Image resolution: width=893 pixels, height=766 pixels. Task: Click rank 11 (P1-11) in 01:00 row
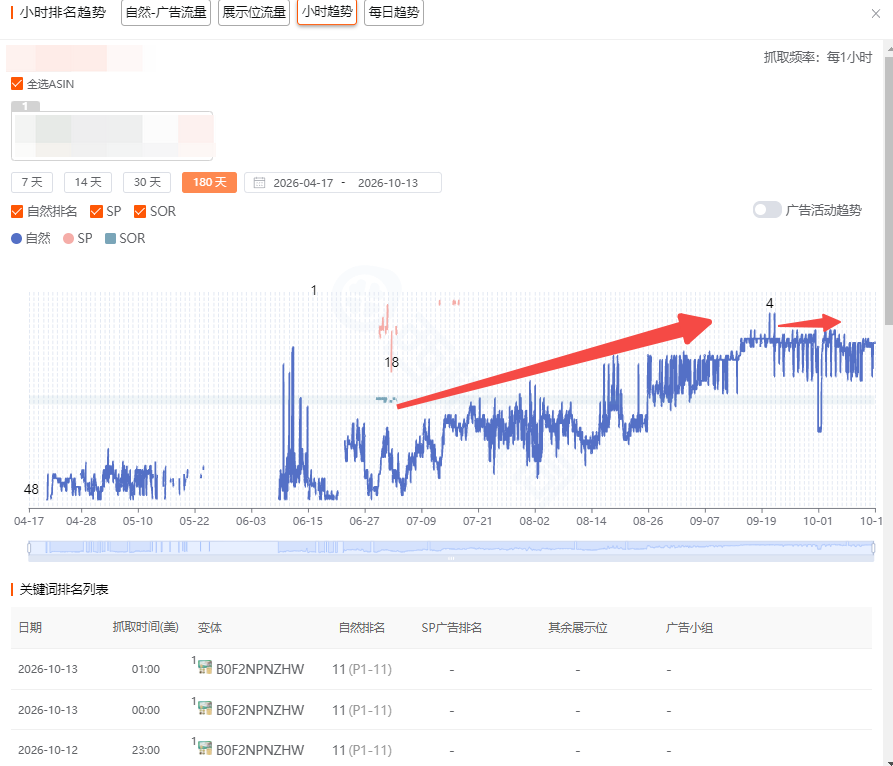(362, 669)
